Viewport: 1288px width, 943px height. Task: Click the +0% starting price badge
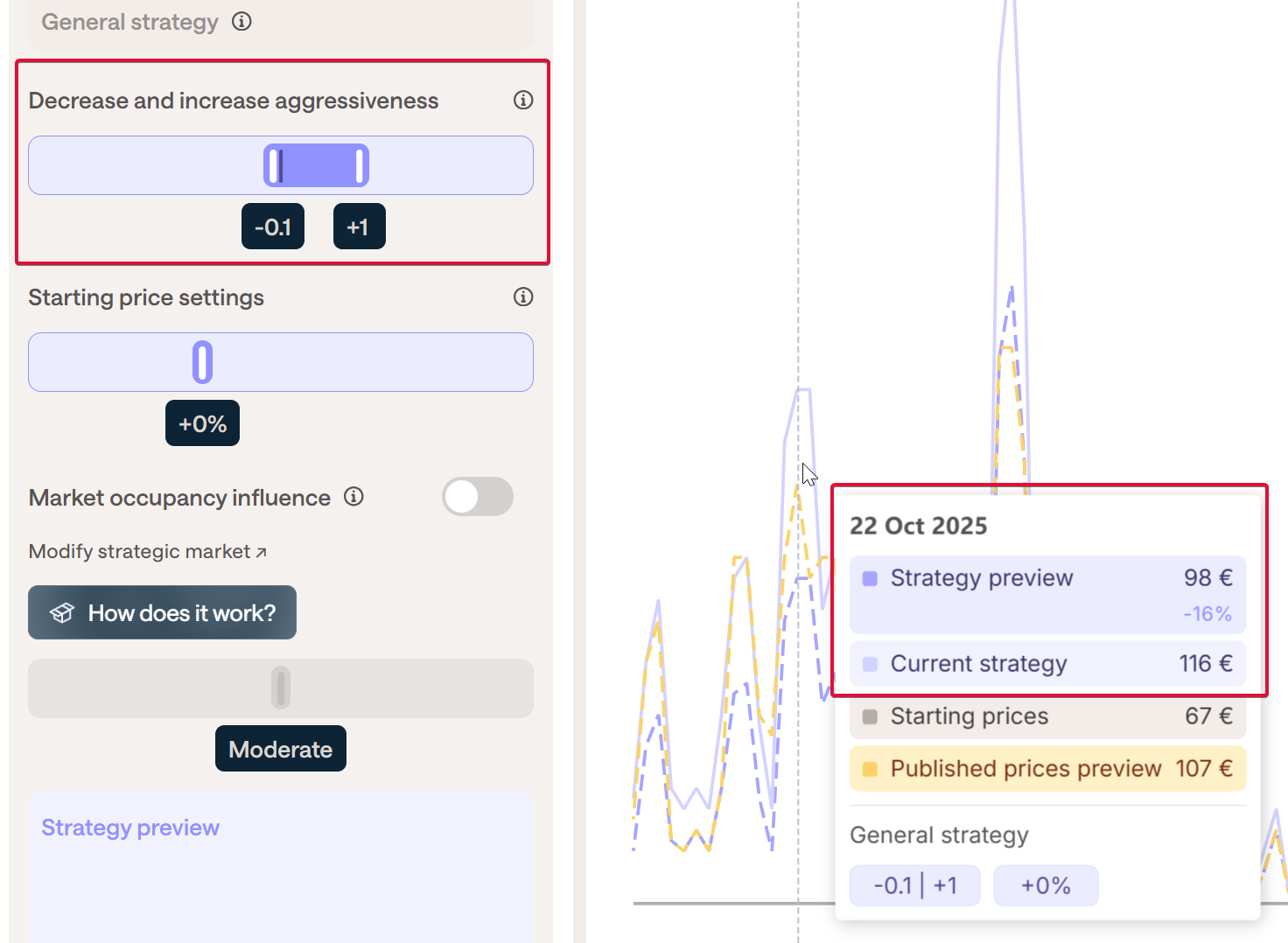[202, 424]
